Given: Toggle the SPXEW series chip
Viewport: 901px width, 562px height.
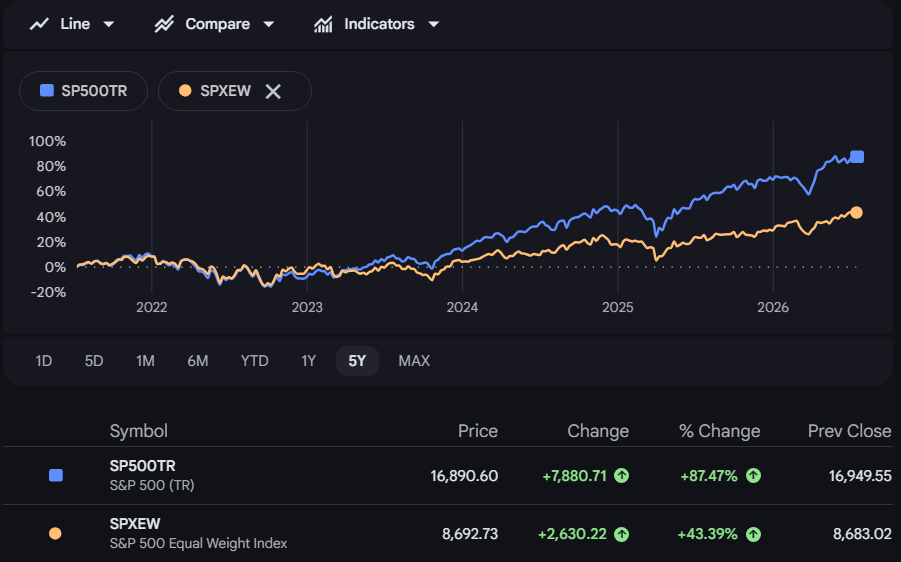Looking at the screenshot, I should [234, 91].
